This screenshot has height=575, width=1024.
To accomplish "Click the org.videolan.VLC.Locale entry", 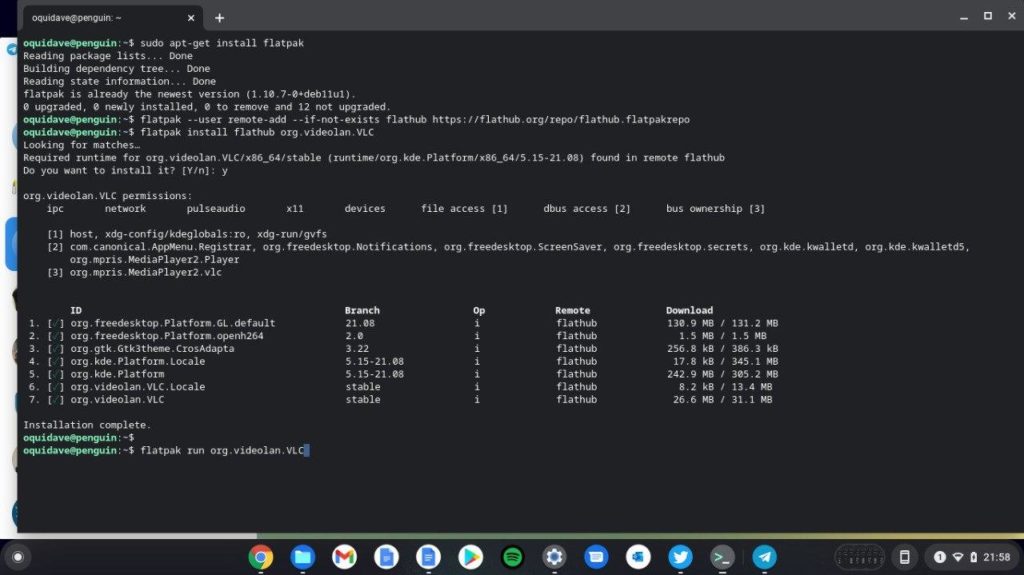I will click(x=138, y=387).
